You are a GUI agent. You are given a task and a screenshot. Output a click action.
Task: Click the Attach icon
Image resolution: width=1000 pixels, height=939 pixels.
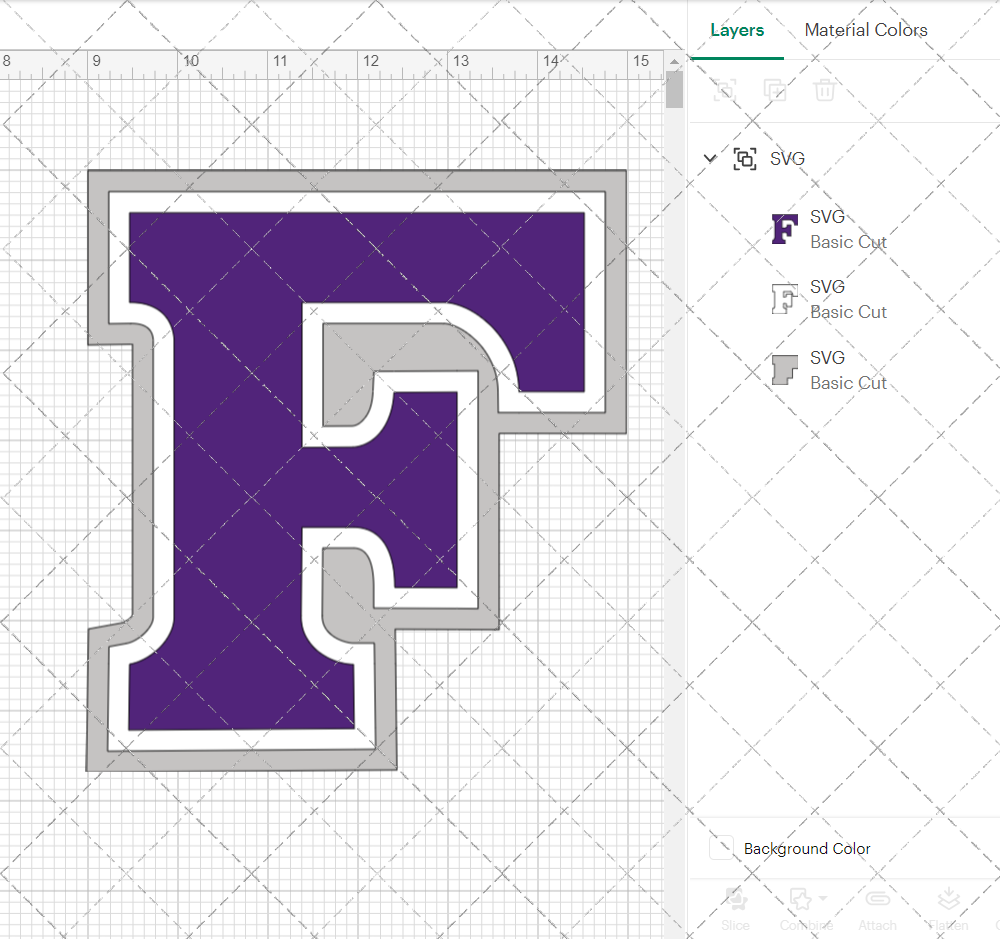pos(878,898)
